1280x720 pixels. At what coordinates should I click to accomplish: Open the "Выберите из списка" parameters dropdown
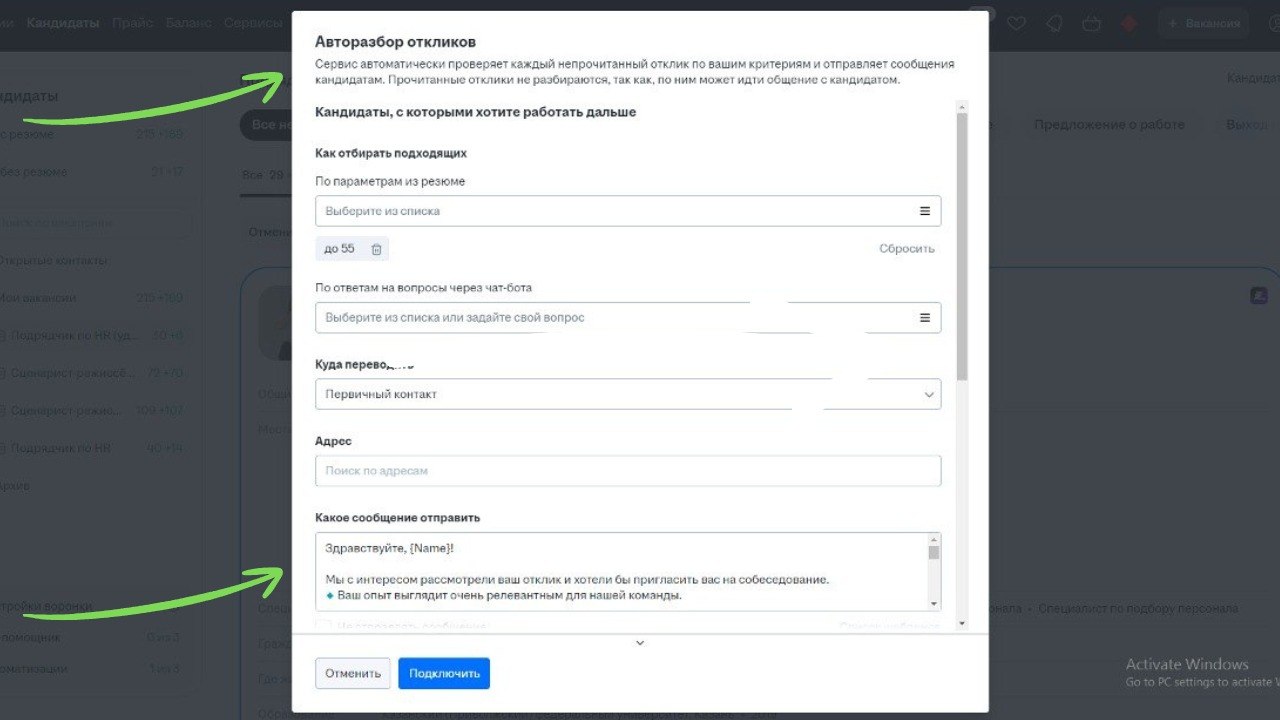pos(628,211)
